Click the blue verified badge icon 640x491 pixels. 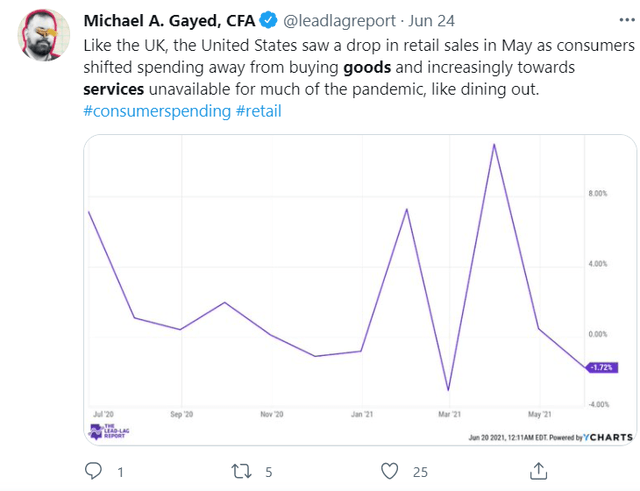(x=268, y=20)
